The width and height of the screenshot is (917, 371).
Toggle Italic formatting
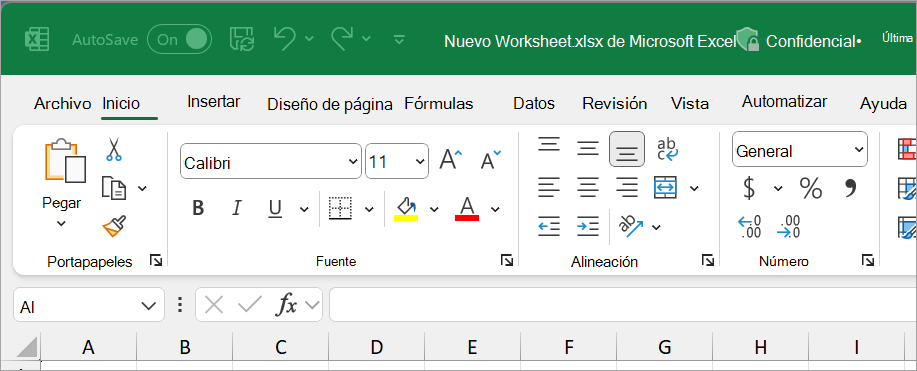[237, 208]
